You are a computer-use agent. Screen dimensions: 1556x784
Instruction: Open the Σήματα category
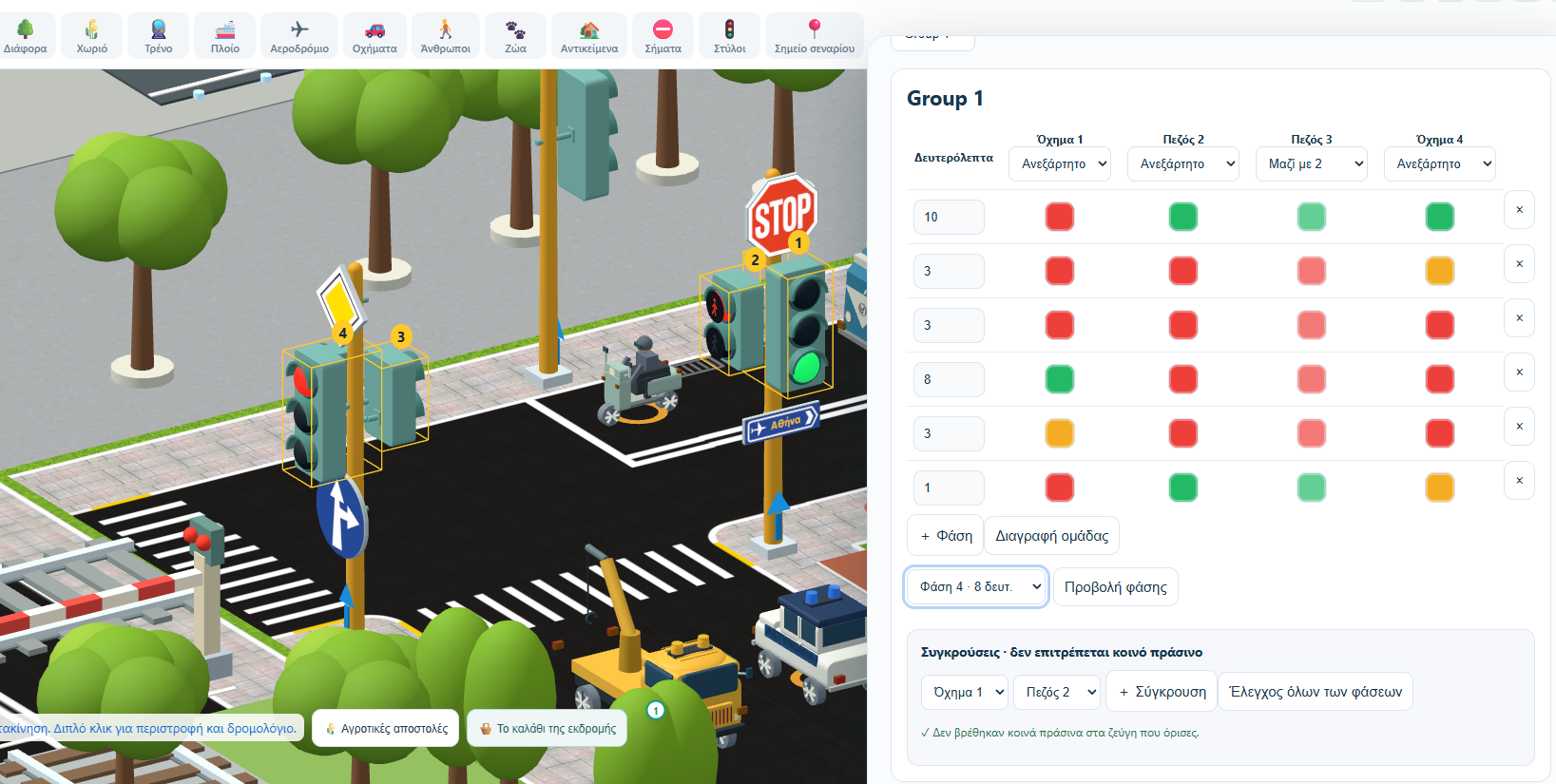(x=663, y=36)
